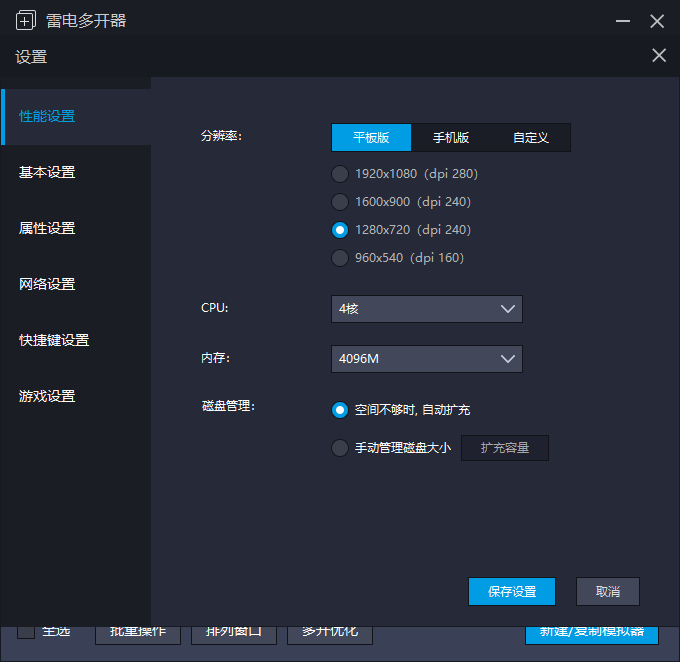Click the 雷电多开器 app logo icon
The width and height of the screenshot is (680, 662).
(26, 20)
